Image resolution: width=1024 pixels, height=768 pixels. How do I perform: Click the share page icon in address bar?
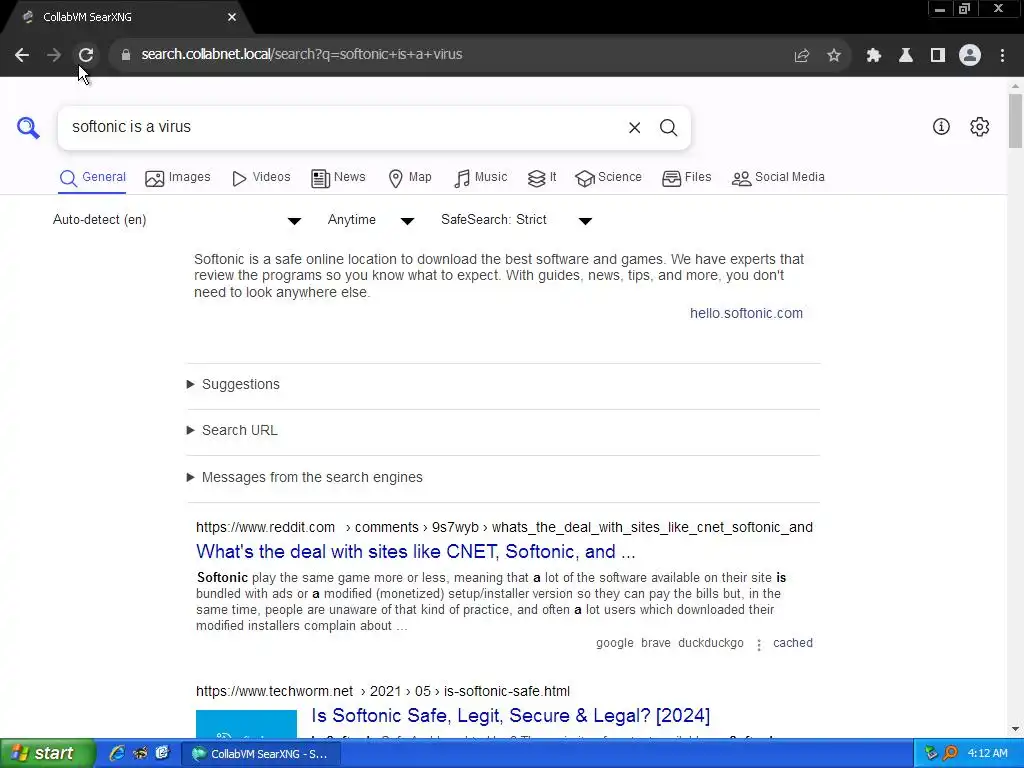click(x=802, y=56)
